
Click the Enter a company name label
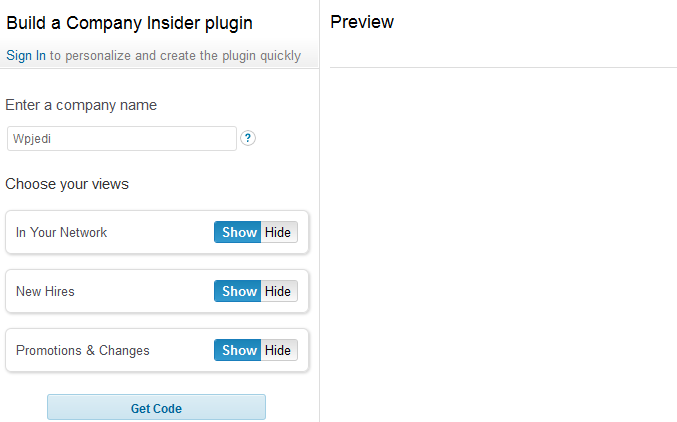pos(81,105)
